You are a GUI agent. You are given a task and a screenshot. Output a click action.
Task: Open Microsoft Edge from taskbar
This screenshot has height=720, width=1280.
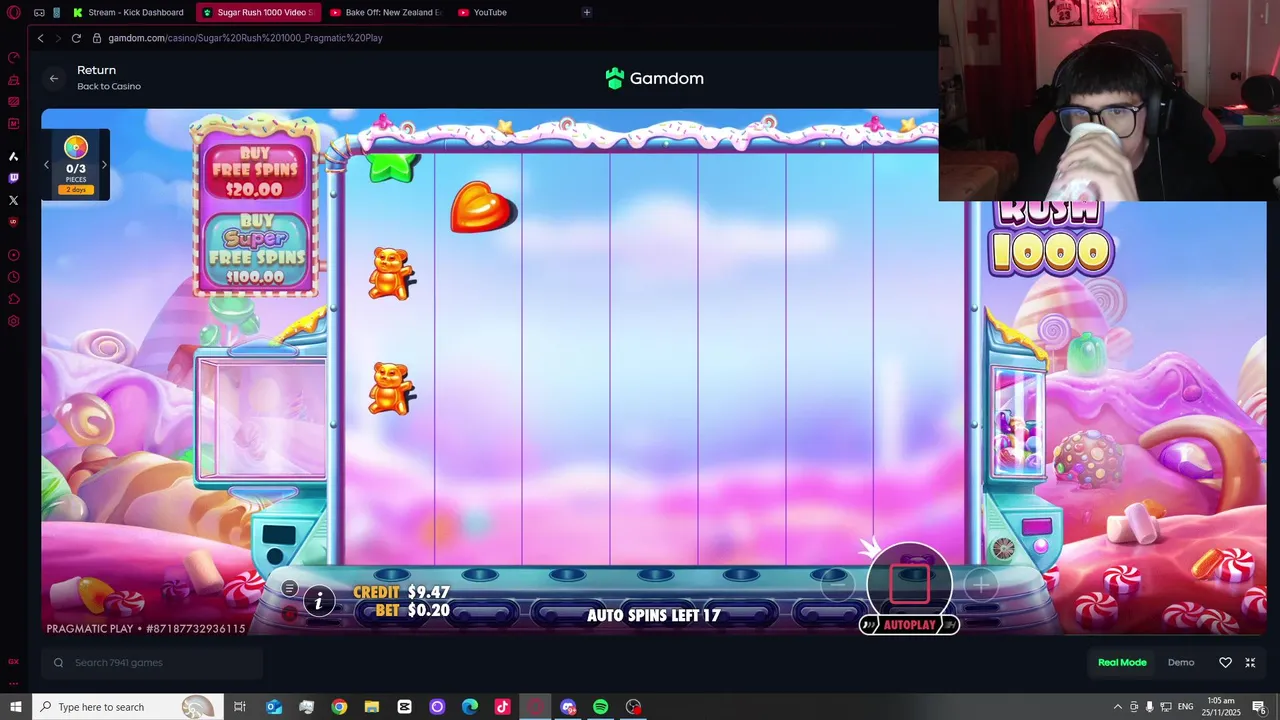[469, 707]
